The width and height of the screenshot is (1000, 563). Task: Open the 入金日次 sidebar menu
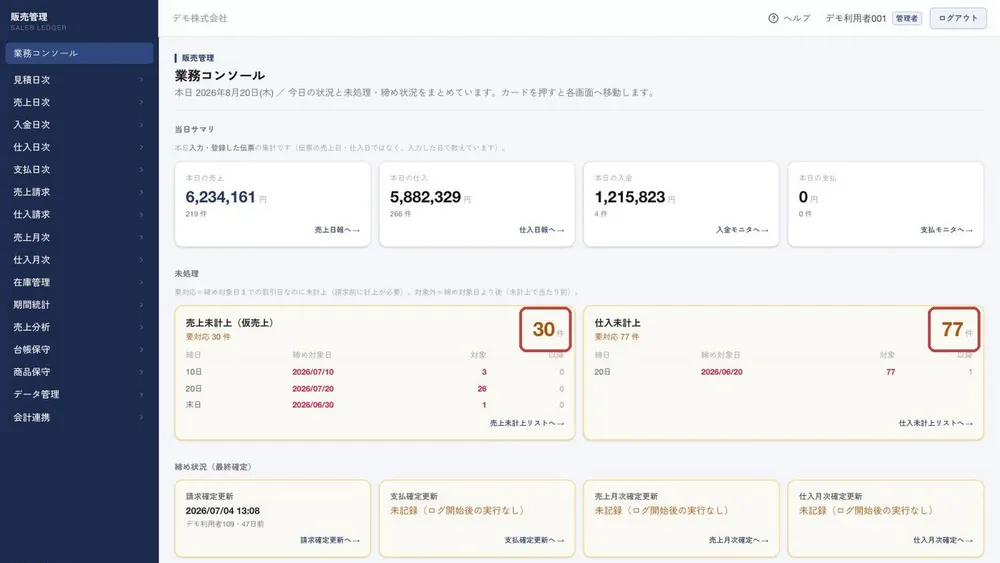pos(79,124)
